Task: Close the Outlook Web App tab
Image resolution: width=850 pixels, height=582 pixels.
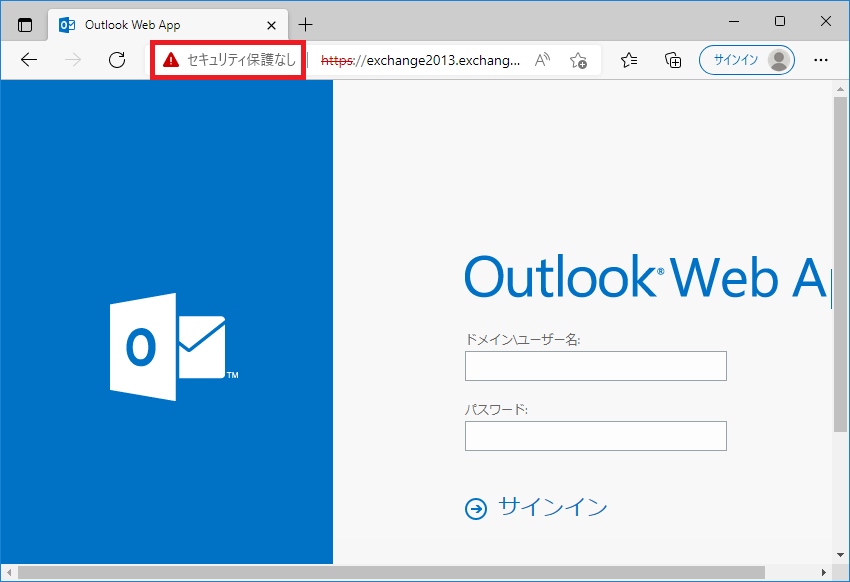Action: point(272,25)
